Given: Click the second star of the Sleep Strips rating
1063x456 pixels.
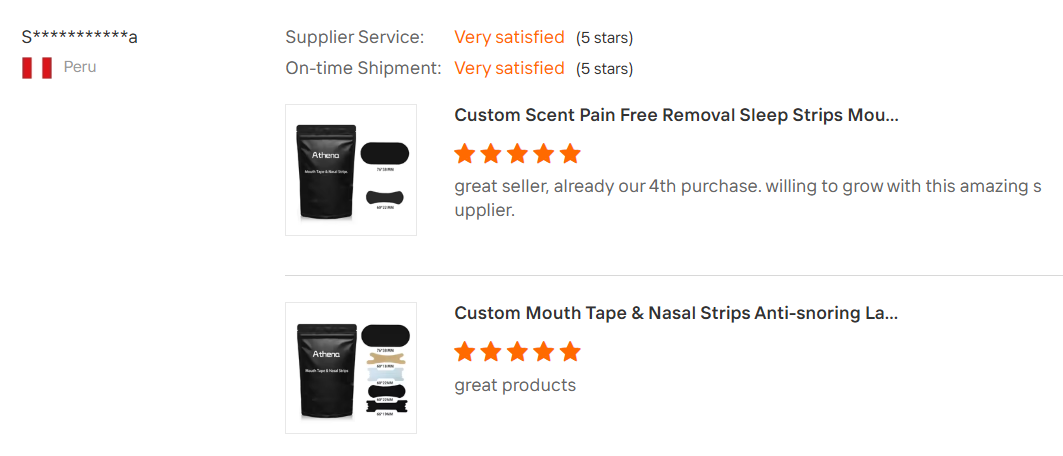Looking at the screenshot, I should (x=491, y=154).
